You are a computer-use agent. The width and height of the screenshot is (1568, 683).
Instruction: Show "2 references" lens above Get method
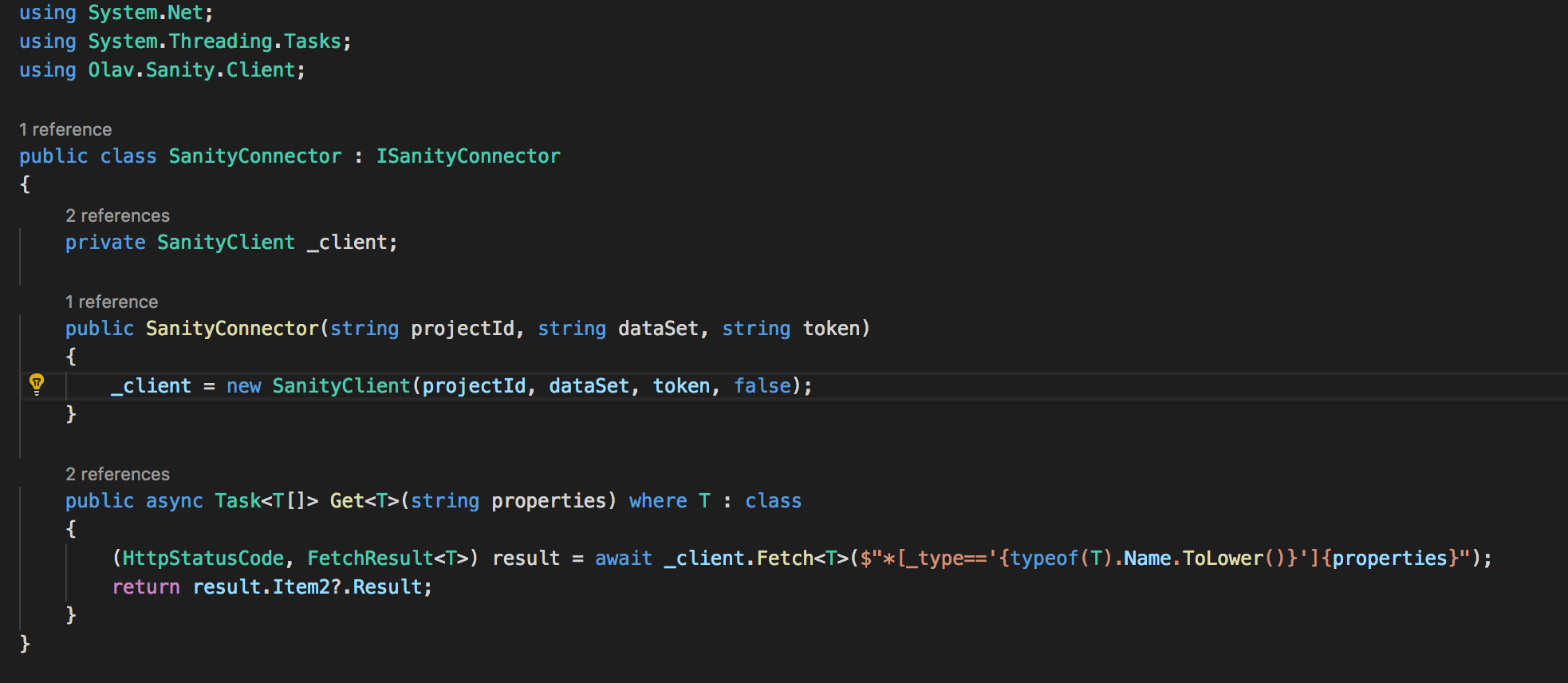point(117,474)
